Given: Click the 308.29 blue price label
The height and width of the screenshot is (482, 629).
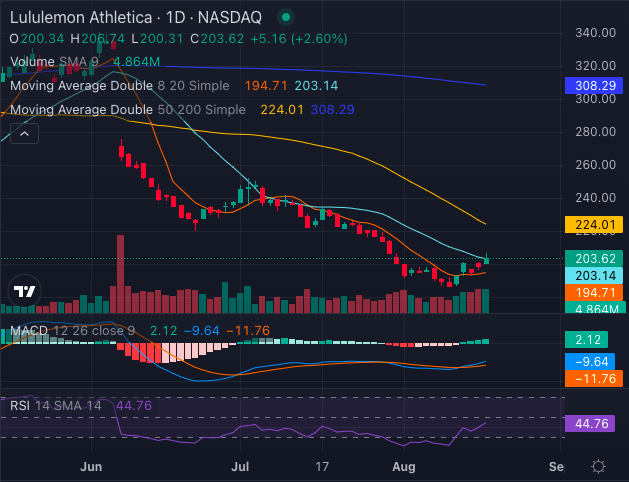Looking at the screenshot, I should [594, 86].
